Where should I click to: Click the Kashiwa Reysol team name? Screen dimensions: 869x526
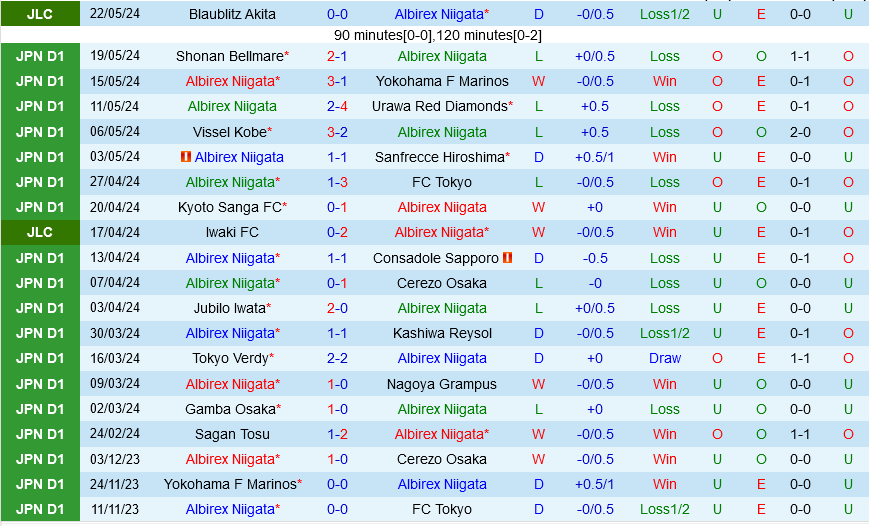pyautogui.click(x=442, y=333)
